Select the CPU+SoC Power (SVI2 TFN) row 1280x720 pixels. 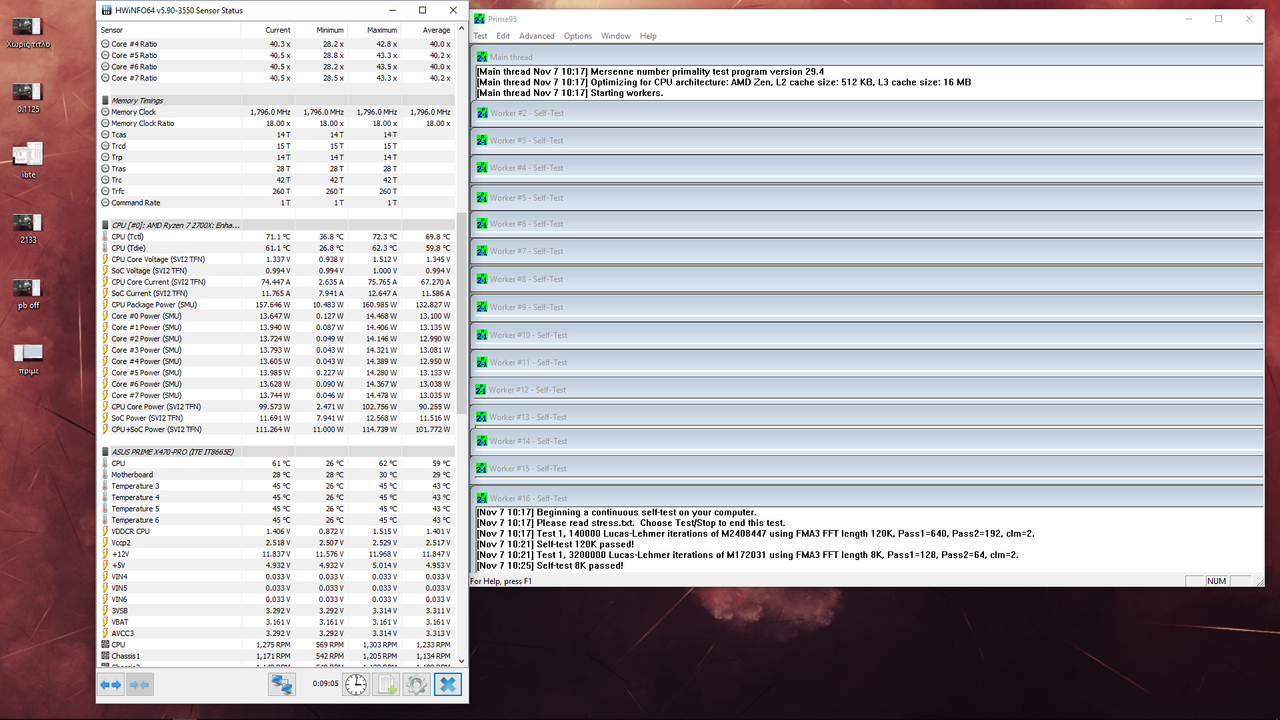[276, 429]
